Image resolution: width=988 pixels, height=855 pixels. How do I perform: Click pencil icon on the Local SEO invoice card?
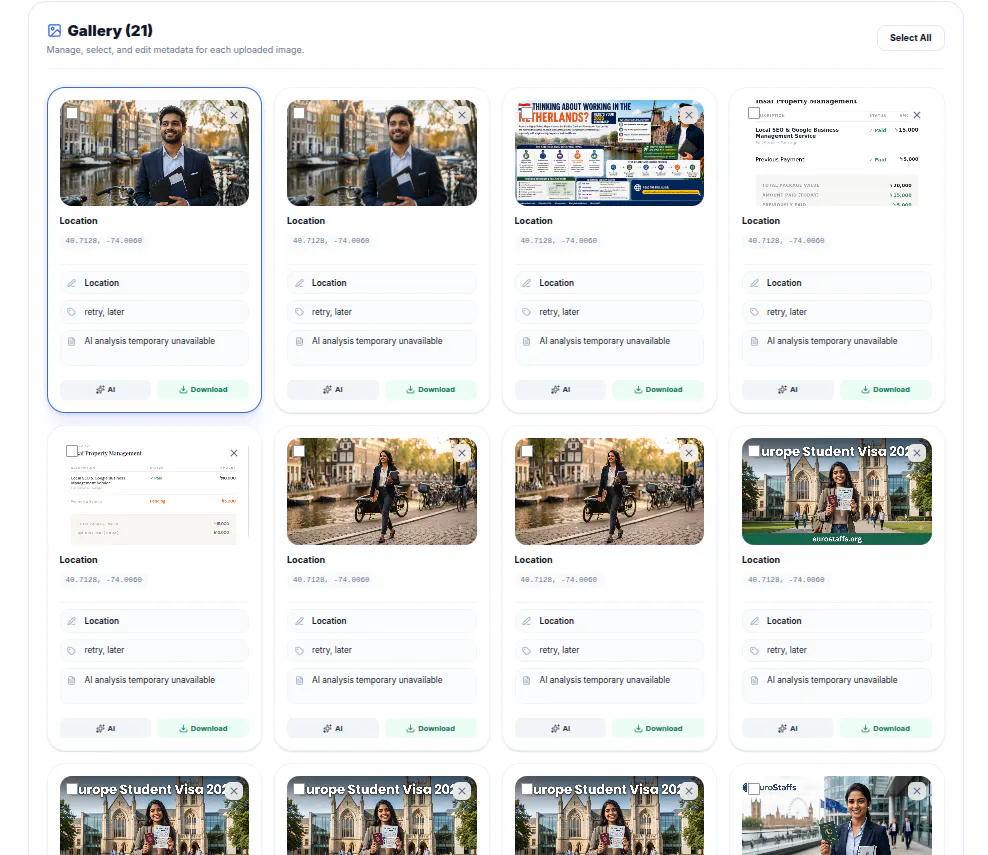[754, 283]
